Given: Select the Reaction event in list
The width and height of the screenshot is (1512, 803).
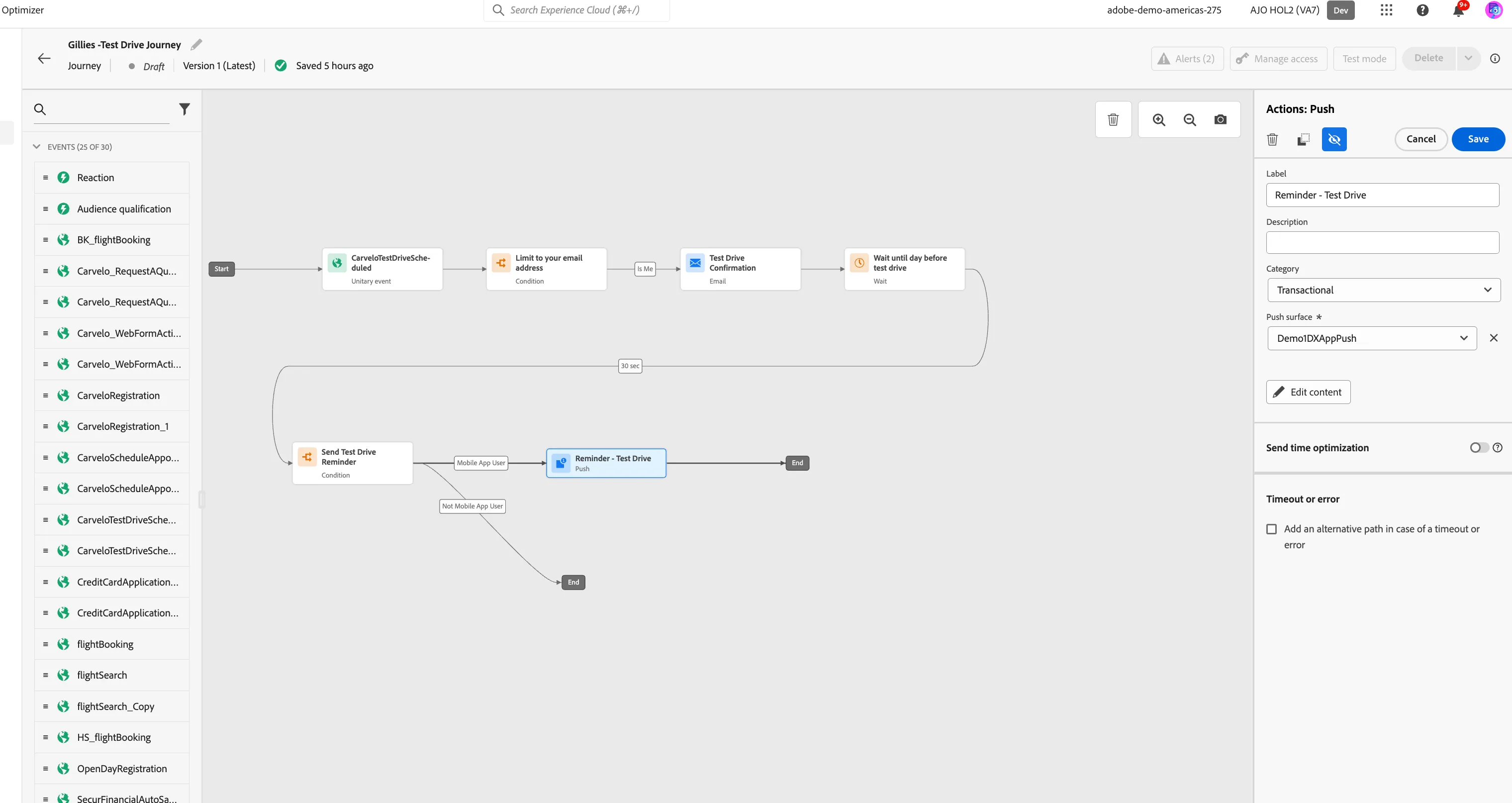Looking at the screenshot, I should point(111,178).
